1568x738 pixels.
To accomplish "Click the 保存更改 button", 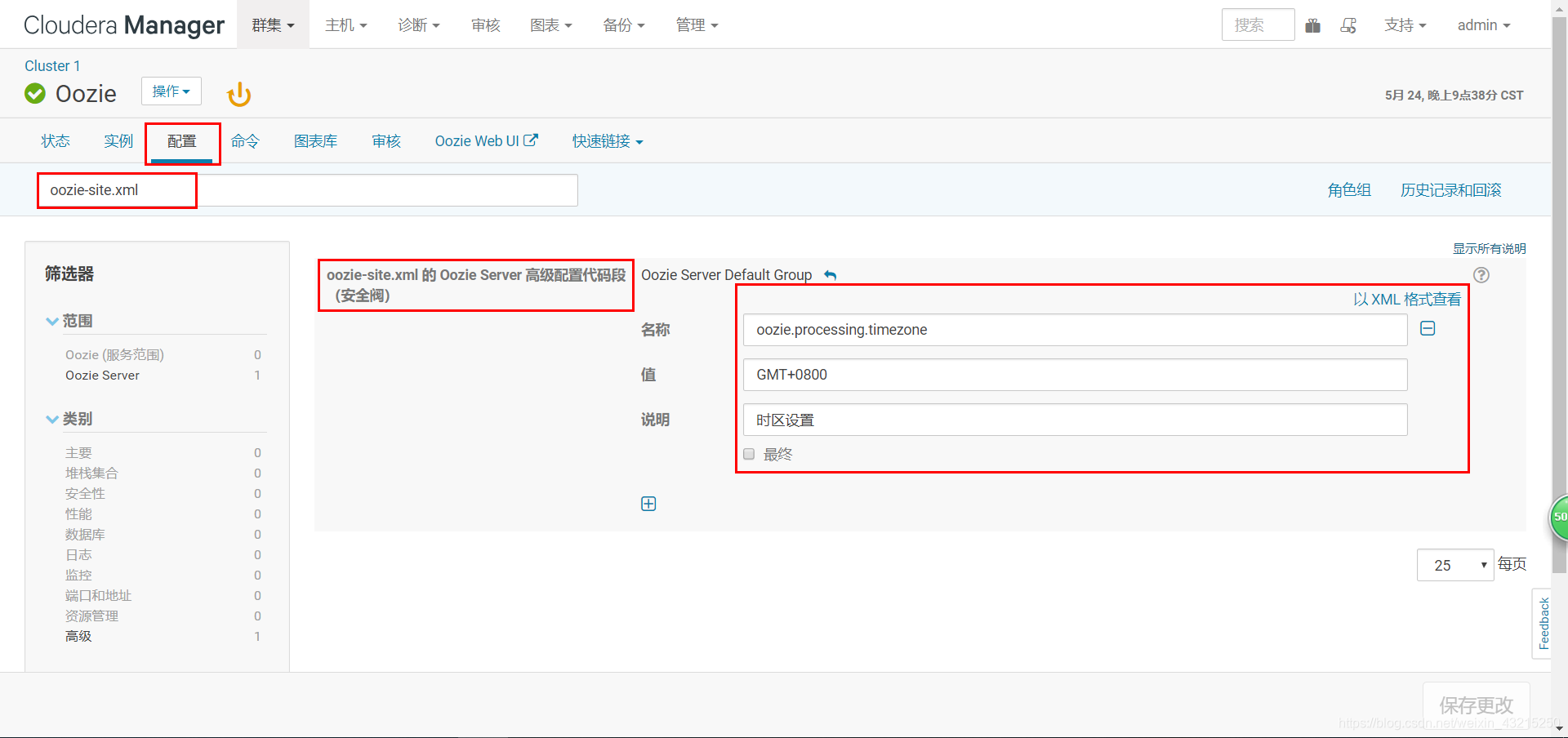I will coord(1477,705).
